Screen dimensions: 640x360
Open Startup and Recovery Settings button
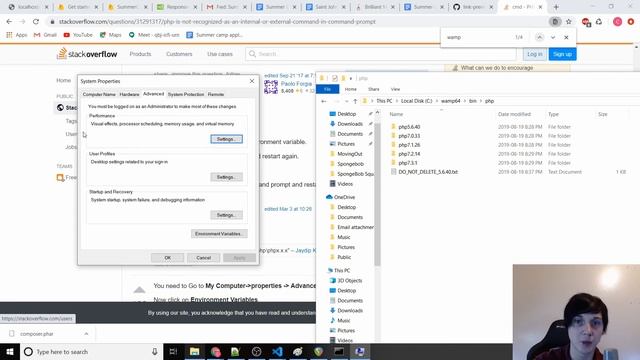pyautogui.click(x=227, y=215)
